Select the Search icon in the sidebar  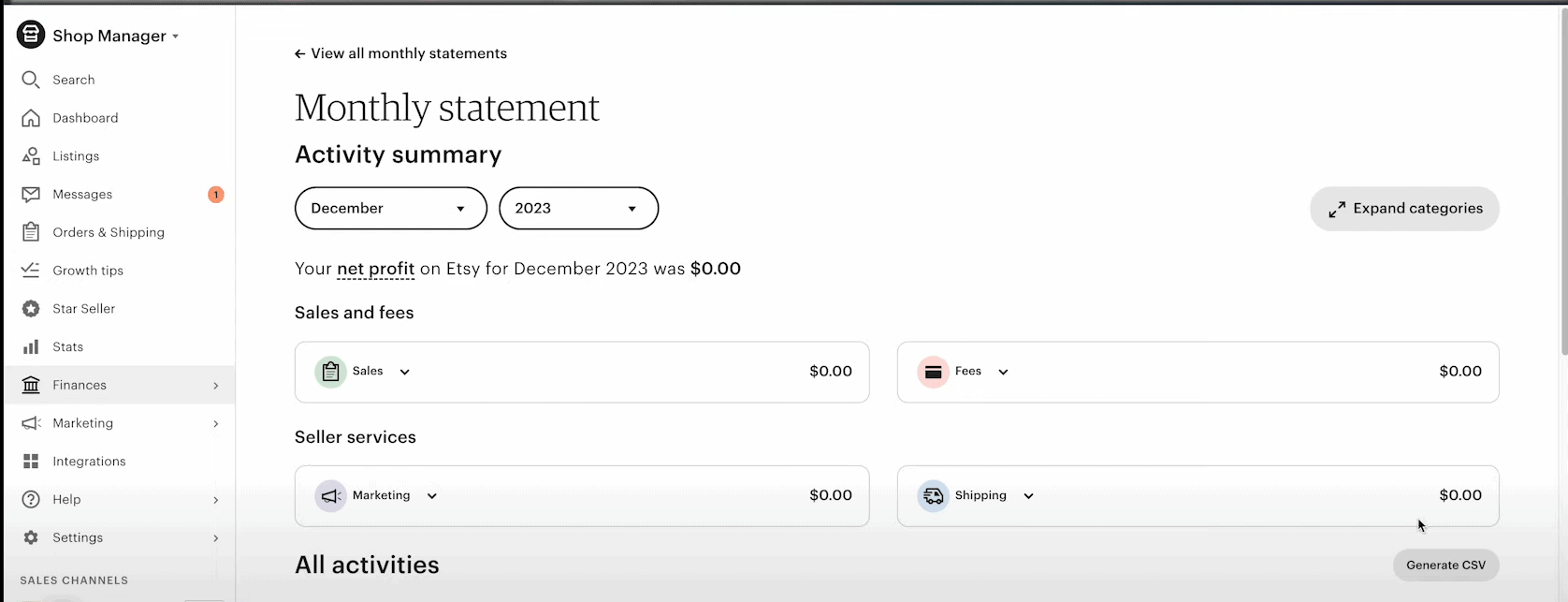(30, 80)
